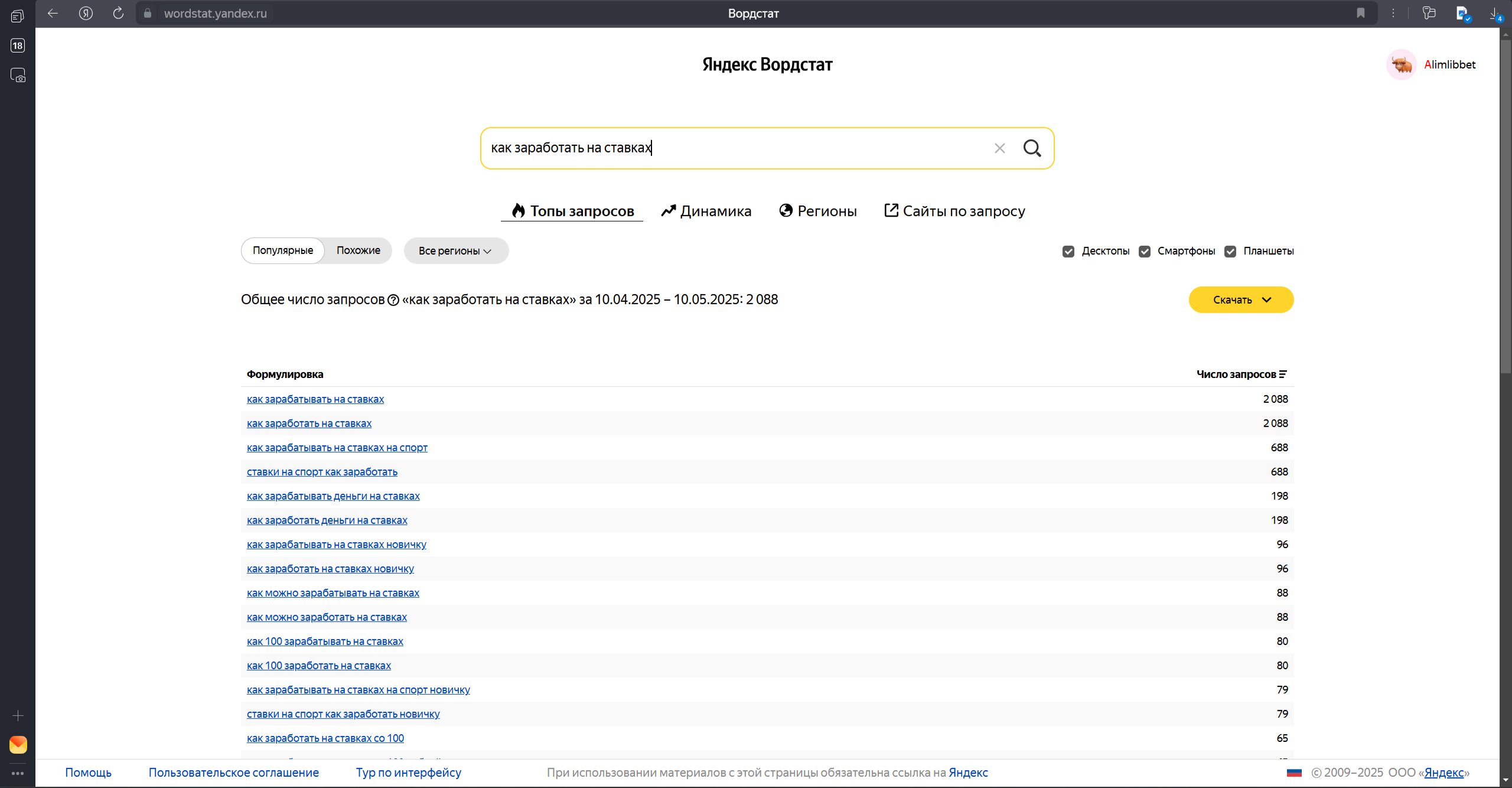Toggle the Смартфоны checkbox

(x=1144, y=251)
